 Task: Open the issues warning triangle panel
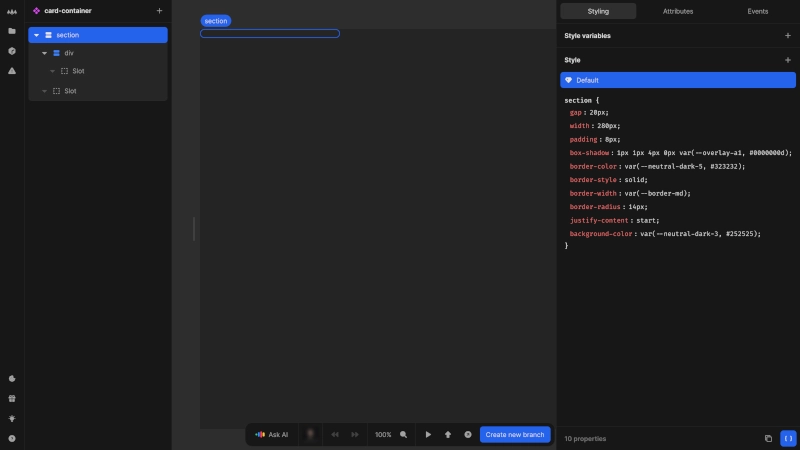tap(12, 71)
